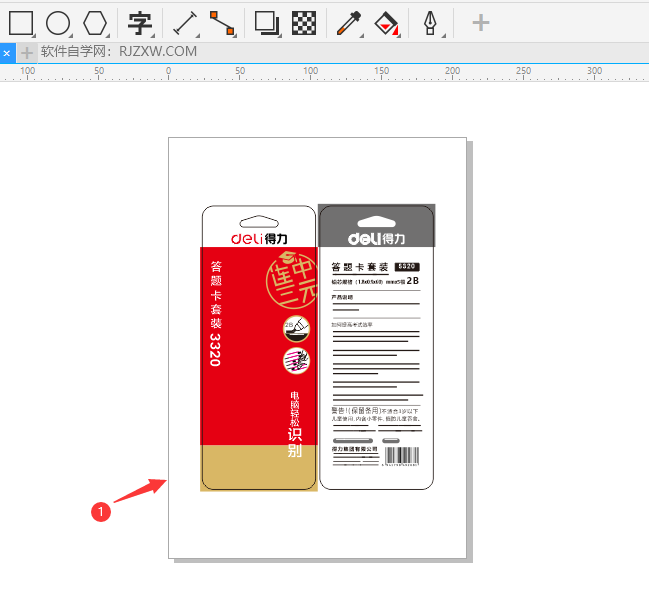Select the Text tool

(139, 23)
